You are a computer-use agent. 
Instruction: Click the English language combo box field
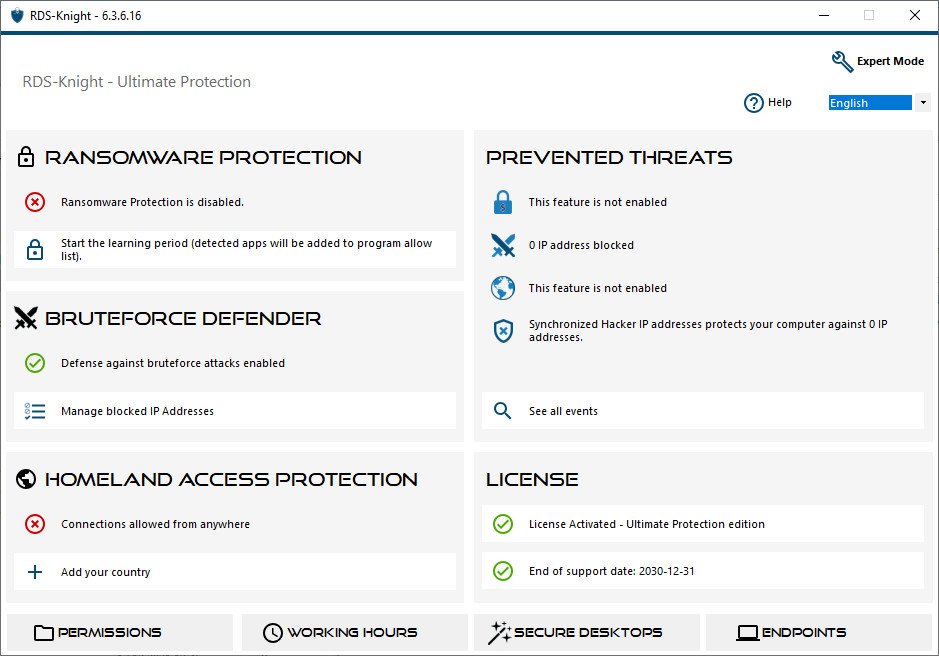pos(870,102)
